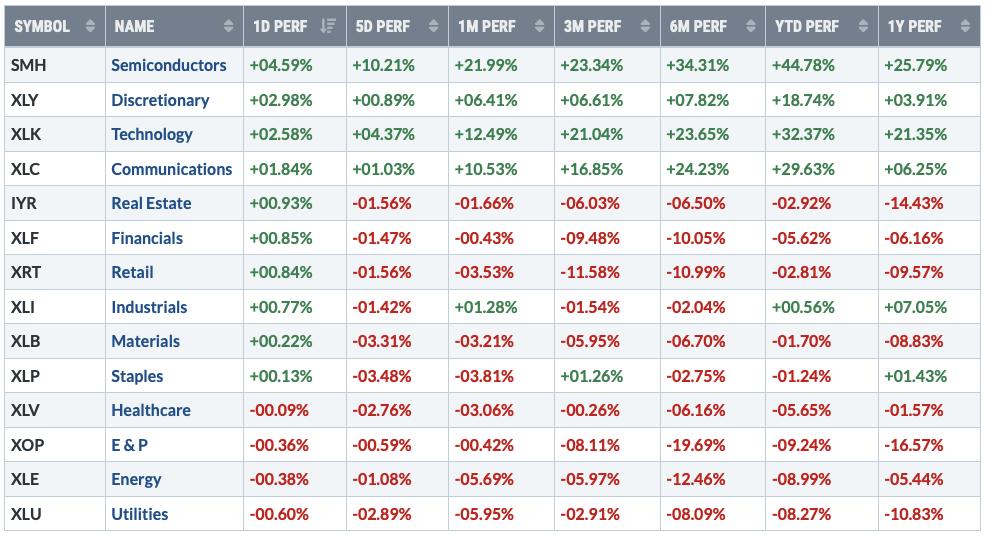Image resolution: width=989 pixels, height=536 pixels.
Task: Click the sort arrows beside 1Y PERF
Action: pyautogui.click(x=962, y=27)
